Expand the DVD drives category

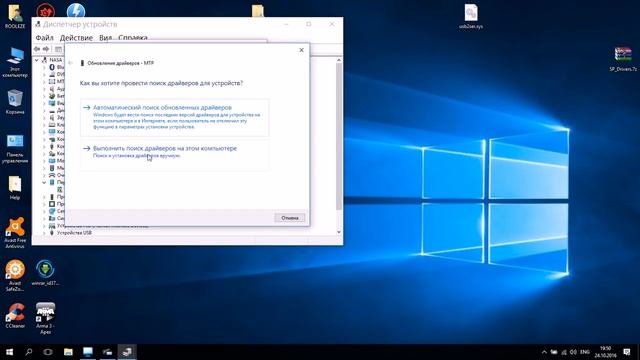click(x=44, y=74)
